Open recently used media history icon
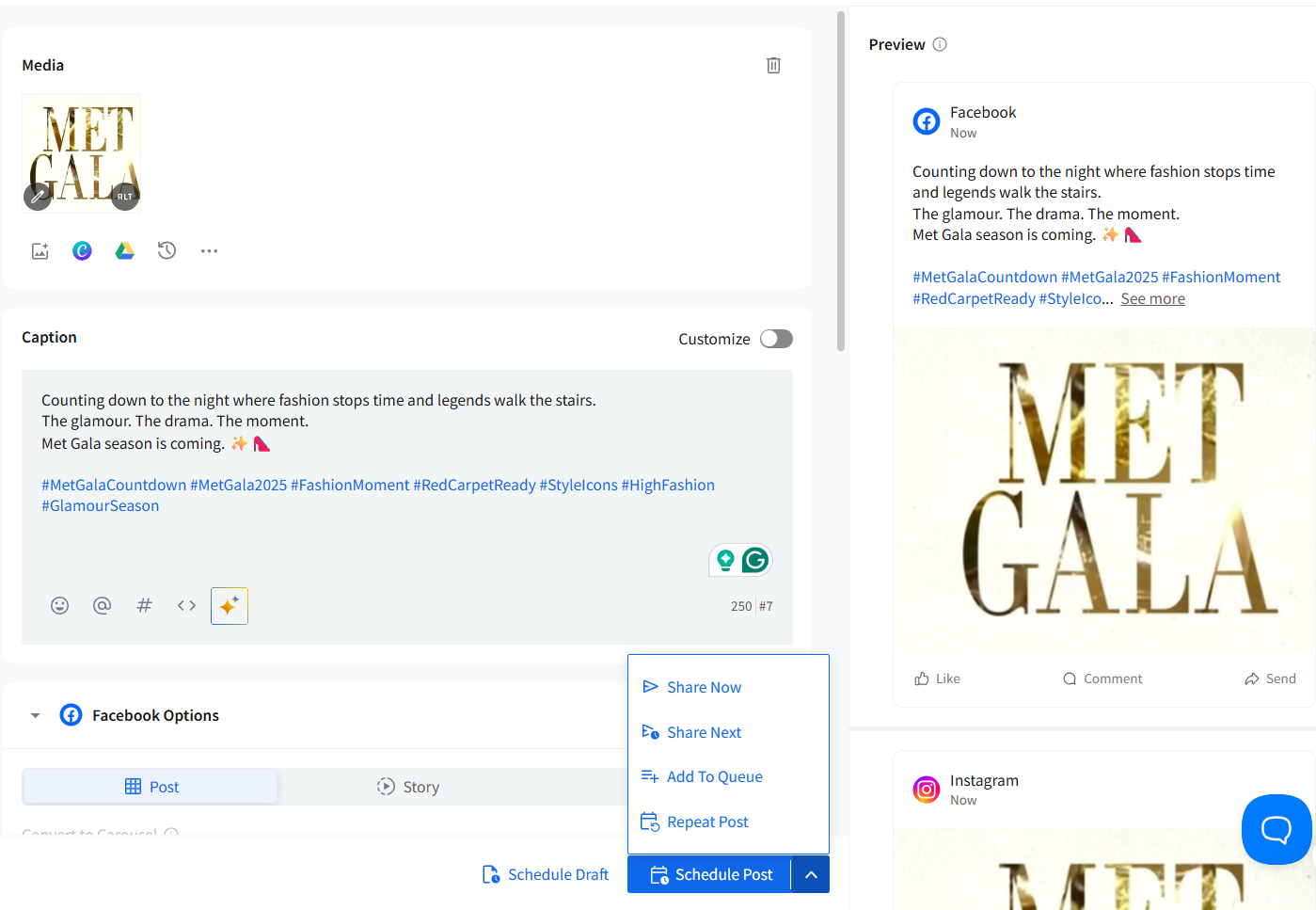 tap(166, 250)
